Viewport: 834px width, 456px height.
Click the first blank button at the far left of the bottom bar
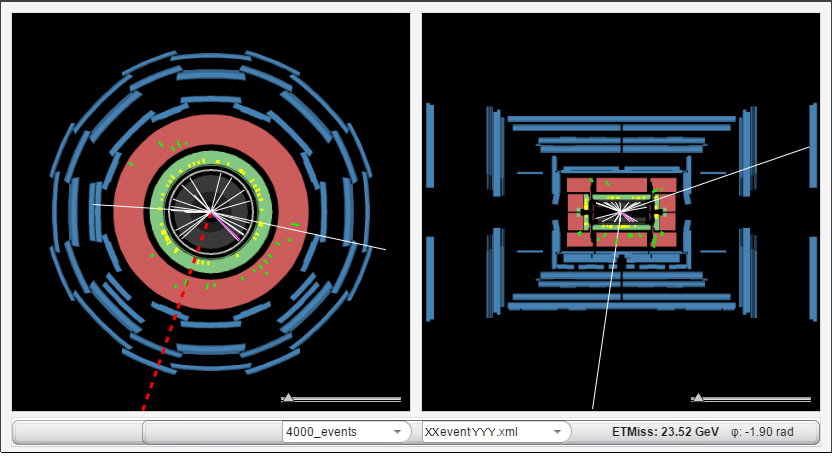[x=78, y=432]
